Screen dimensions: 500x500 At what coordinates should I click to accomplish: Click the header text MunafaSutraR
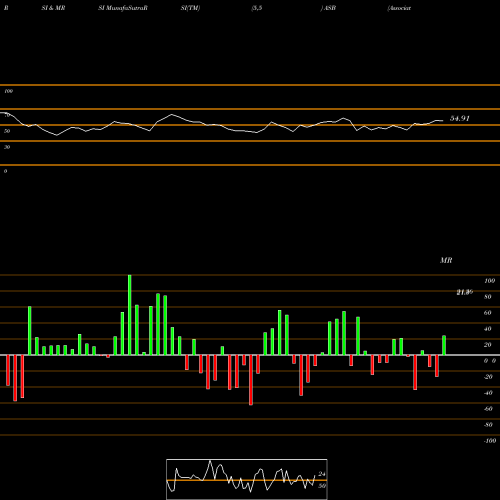(x=127, y=8)
